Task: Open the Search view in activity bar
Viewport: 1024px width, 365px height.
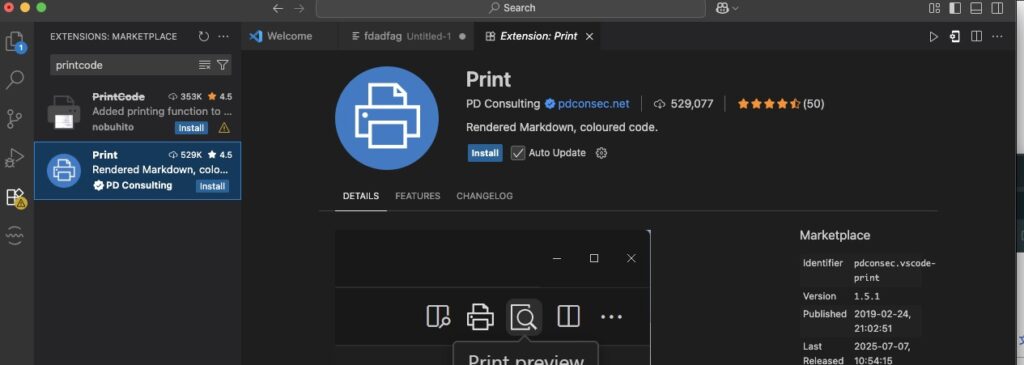Action: pos(15,80)
